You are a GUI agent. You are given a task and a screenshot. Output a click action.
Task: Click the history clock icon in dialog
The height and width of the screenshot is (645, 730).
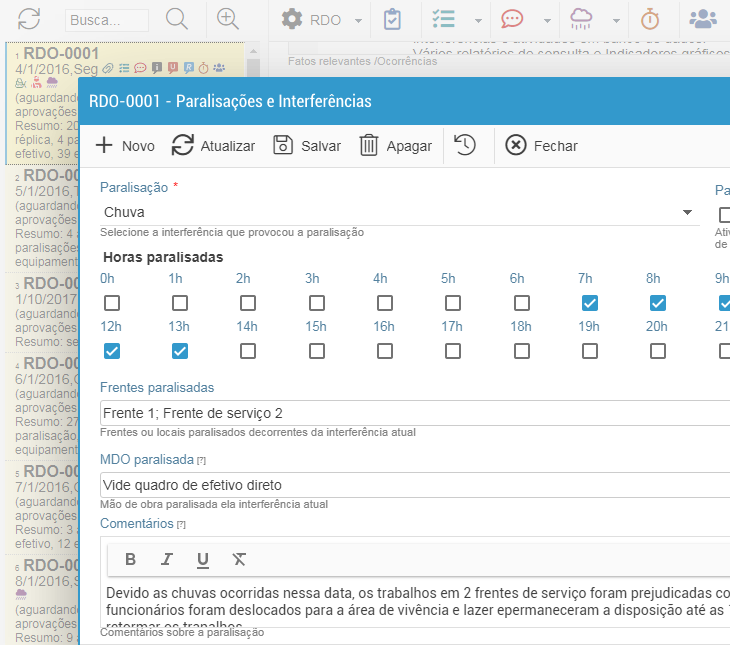click(465, 145)
